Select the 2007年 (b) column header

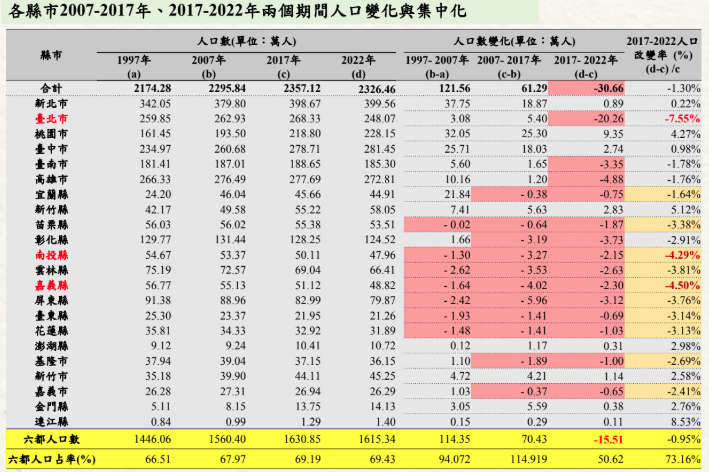click(208, 66)
